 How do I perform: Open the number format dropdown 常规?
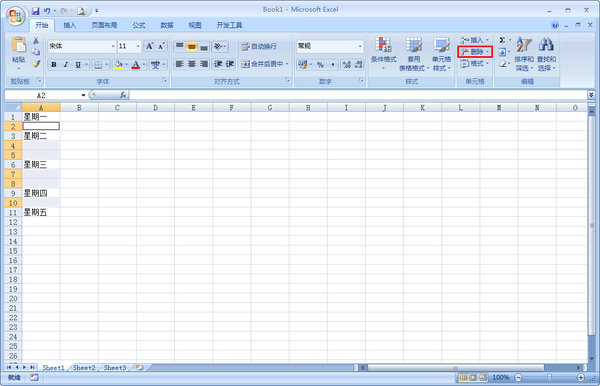360,46
